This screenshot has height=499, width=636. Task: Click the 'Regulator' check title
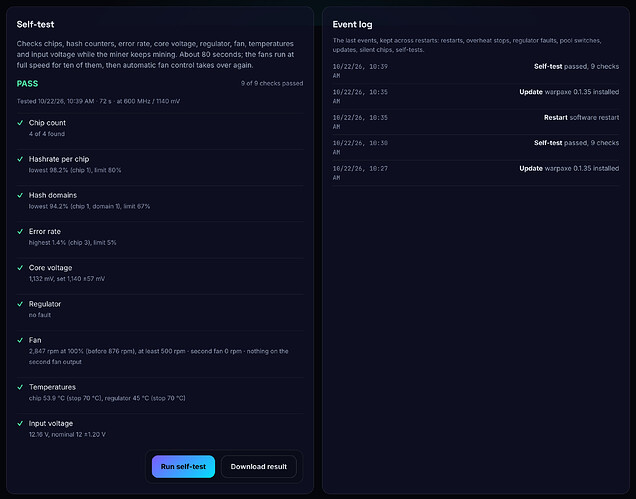tap(45, 304)
